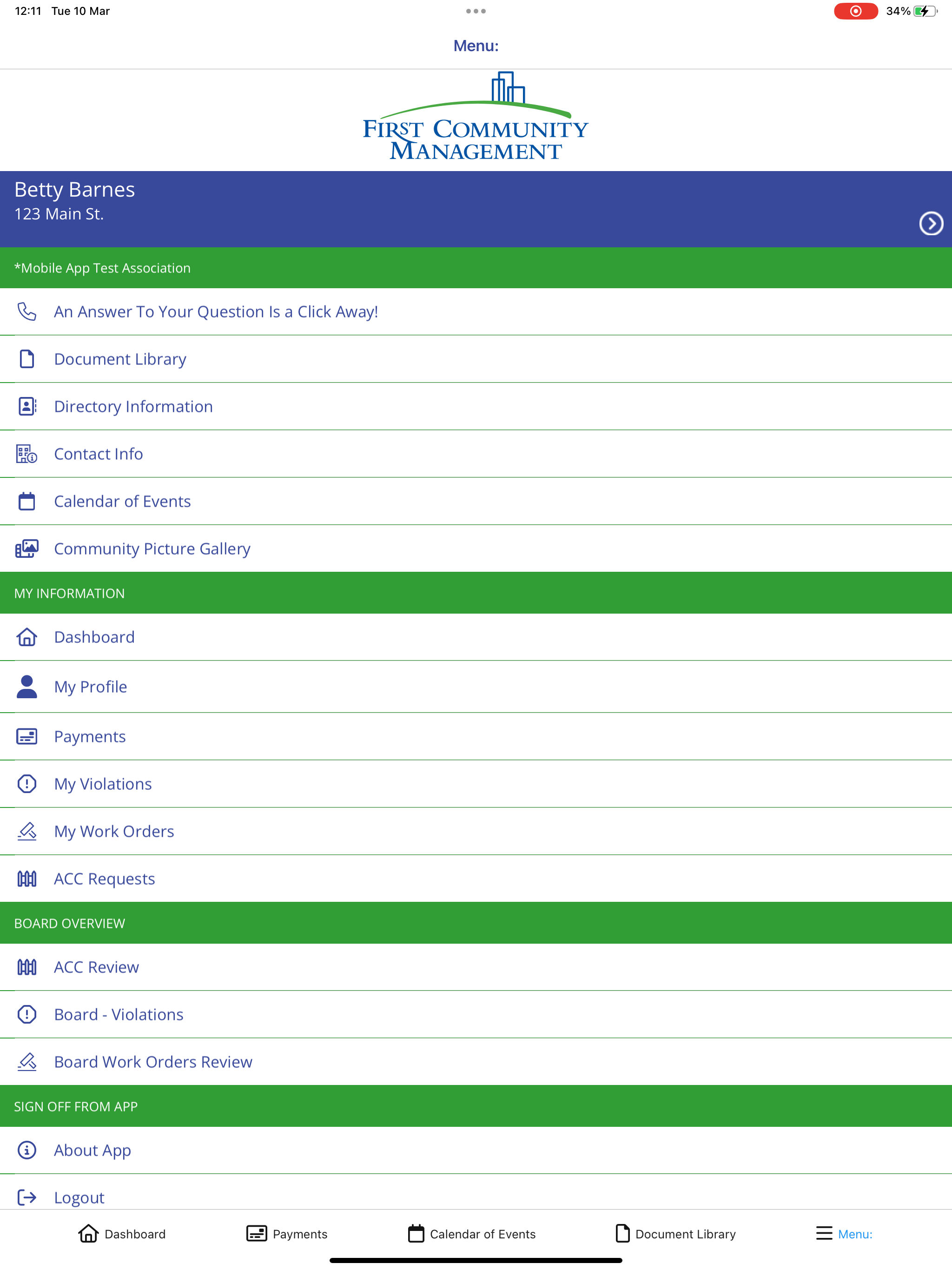Tap the *Mobile App Test Association header
This screenshot has height=1270, width=952.
(476, 268)
